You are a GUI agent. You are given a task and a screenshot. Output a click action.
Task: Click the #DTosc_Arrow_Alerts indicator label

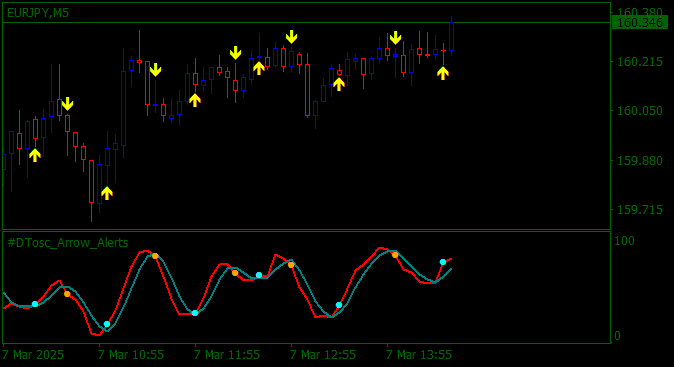point(68,243)
